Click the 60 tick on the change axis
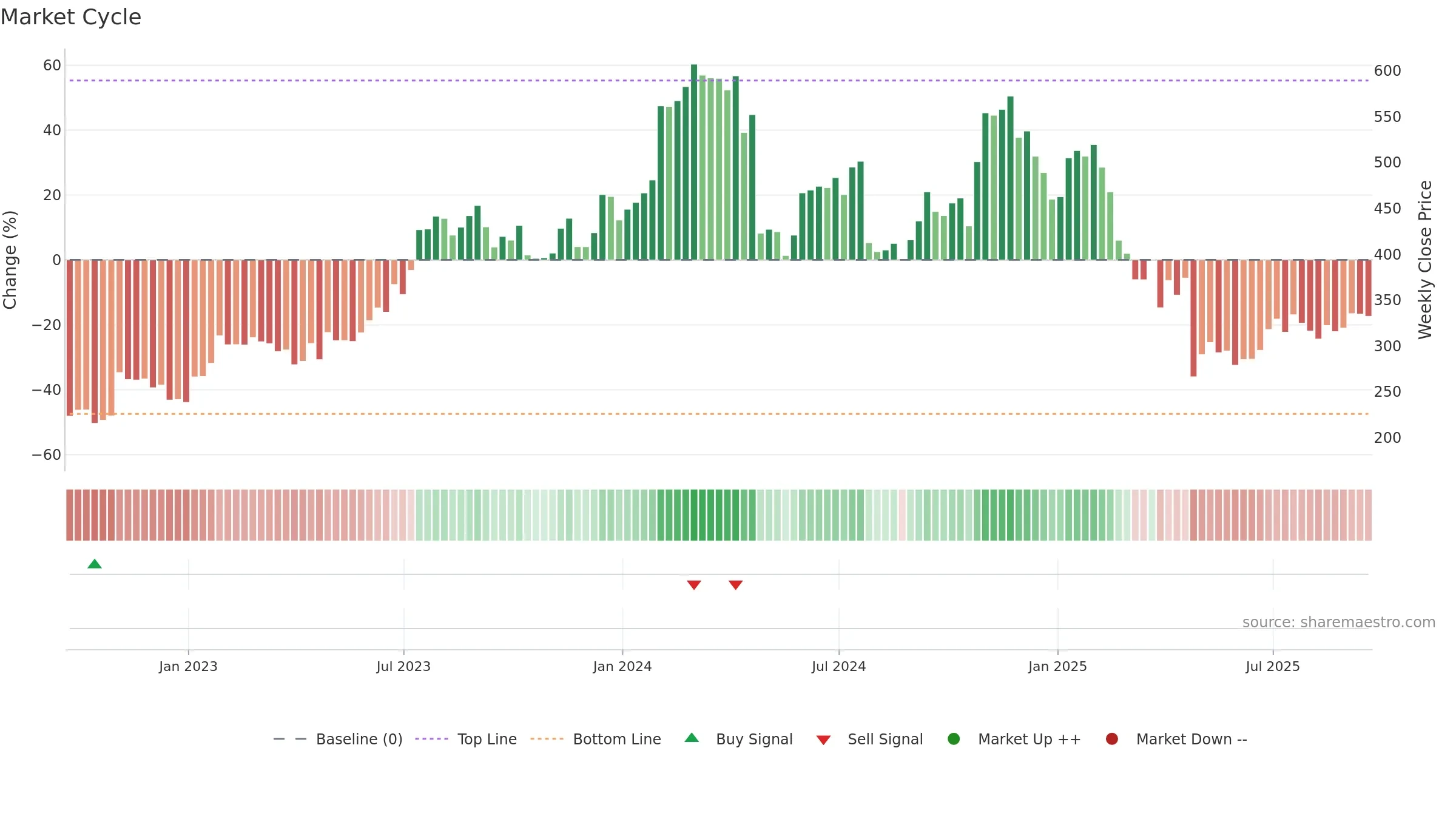Image resolution: width=1456 pixels, height=819 pixels. (52, 66)
